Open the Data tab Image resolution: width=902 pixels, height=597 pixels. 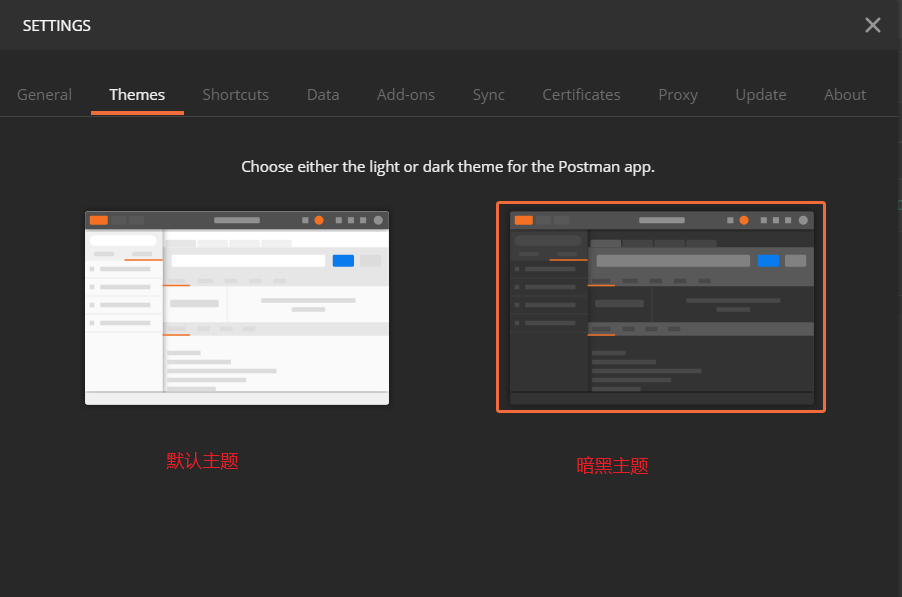[323, 94]
